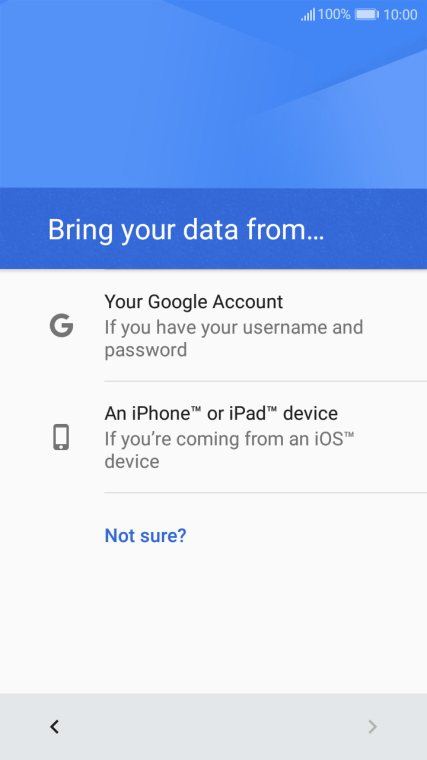This screenshot has width=427, height=760.
Task: Tap the grey bottom navigation bar
Action: 213,727
